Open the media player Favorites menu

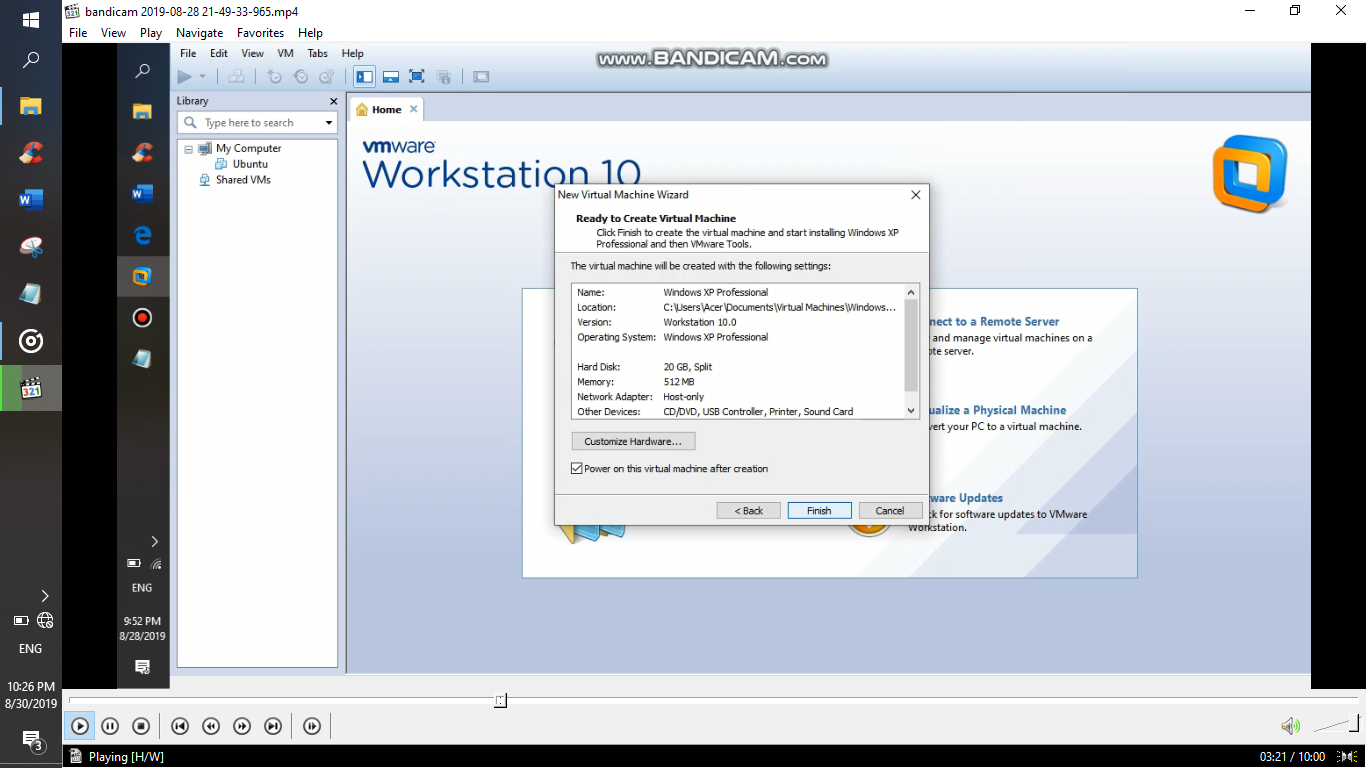coord(260,33)
